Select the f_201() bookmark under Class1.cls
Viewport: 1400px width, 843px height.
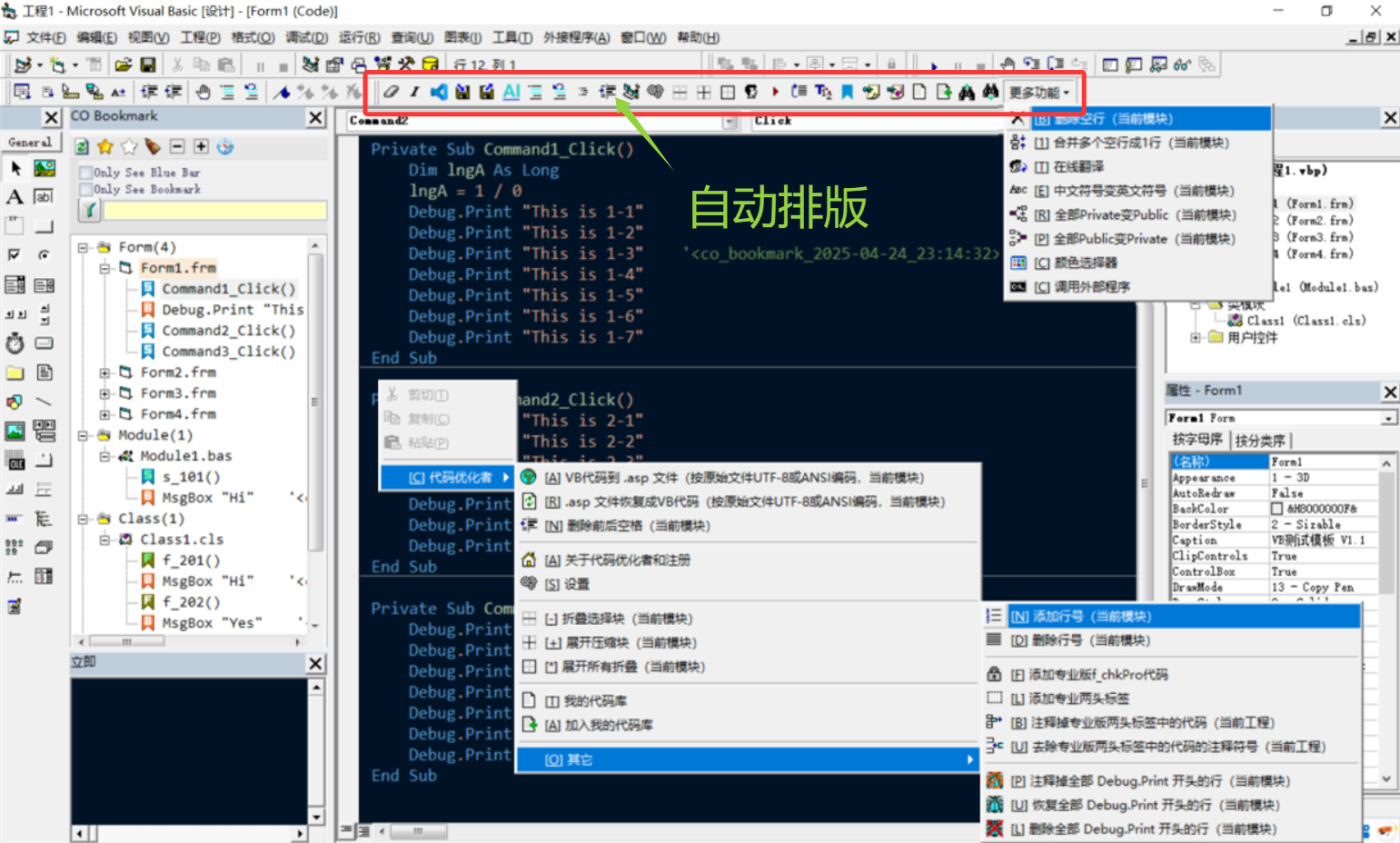pos(191,560)
